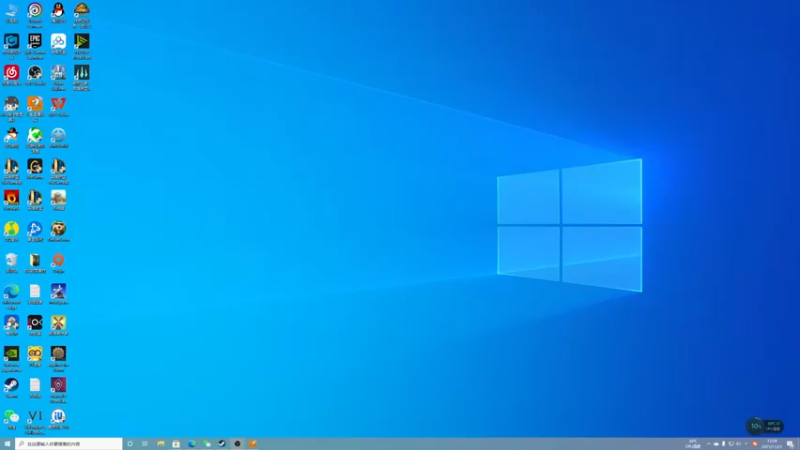Image resolution: width=800 pixels, height=450 pixels.
Task: Open the WeGame gold G shortcut
Action: click(x=35, y=166)
